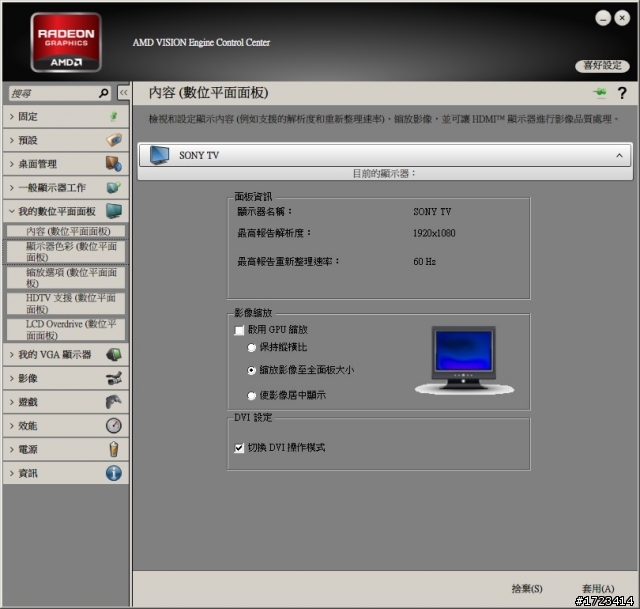Image resolution: width=640 pixels, height=609 pixels.
Task: Click the 喜好設定 preferences button
Action: pos(602,66)
